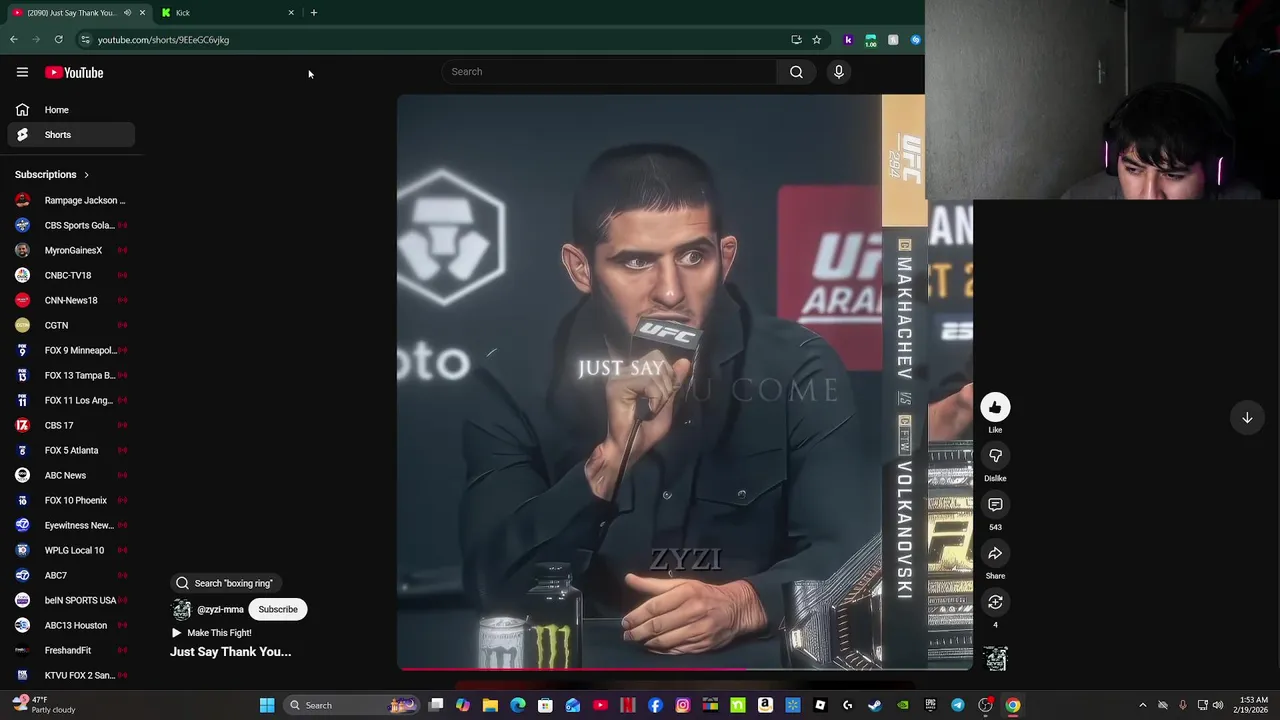Open FOX 9 Minneapol... channel

click(x=71, y=350)
